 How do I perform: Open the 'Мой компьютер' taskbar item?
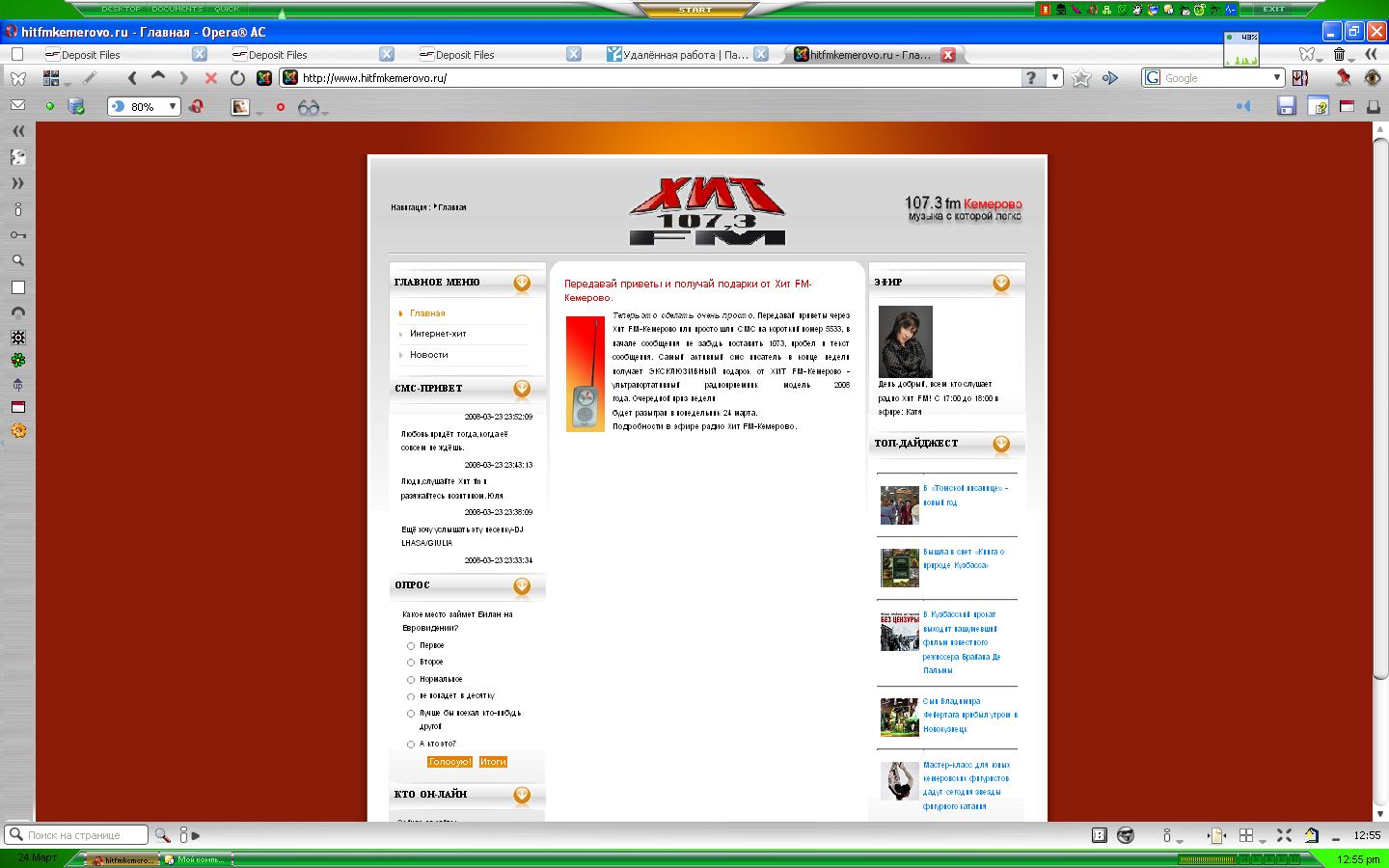pos(196,859)
